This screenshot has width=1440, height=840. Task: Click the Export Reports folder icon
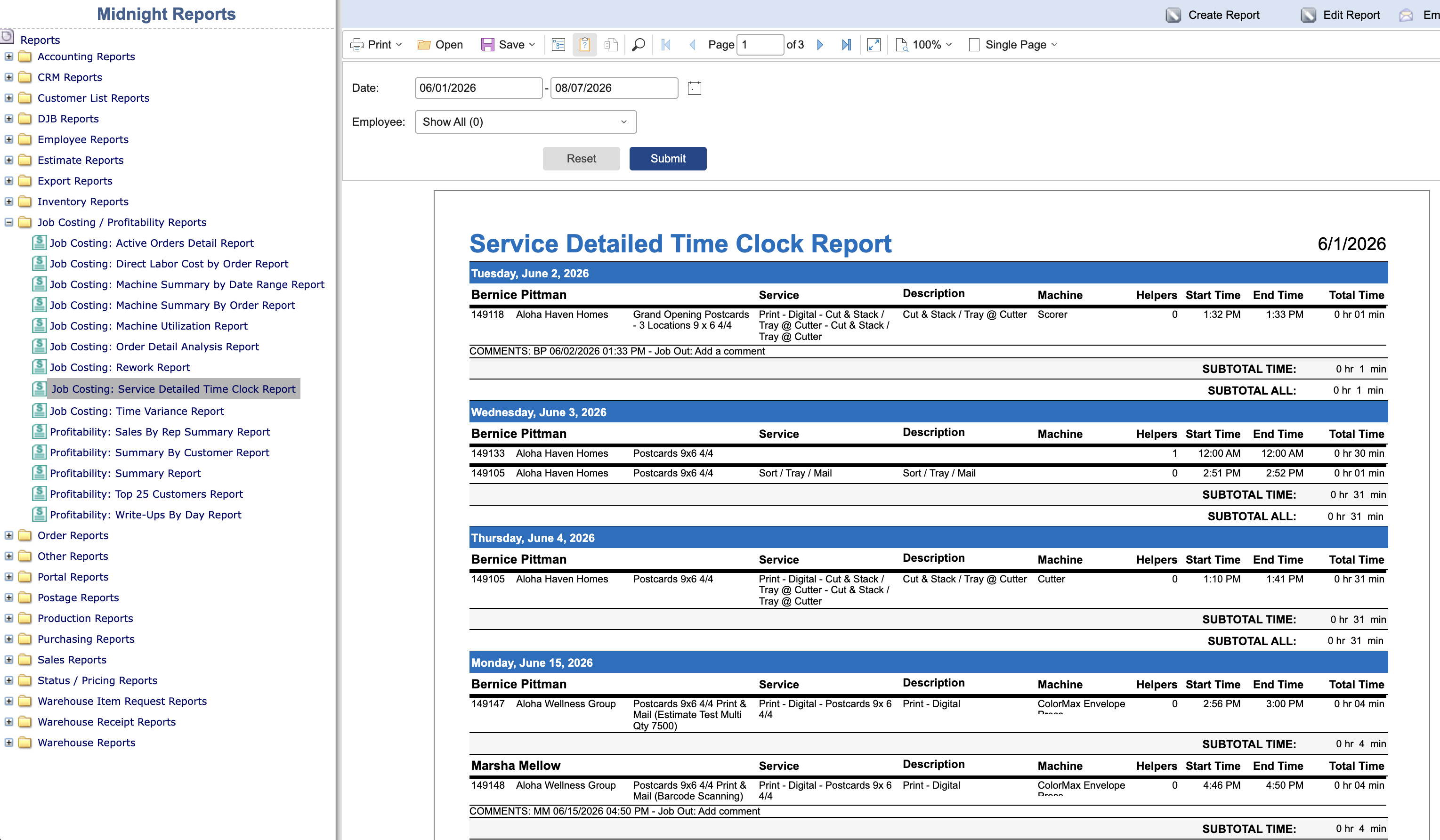(x=24, y=180)
